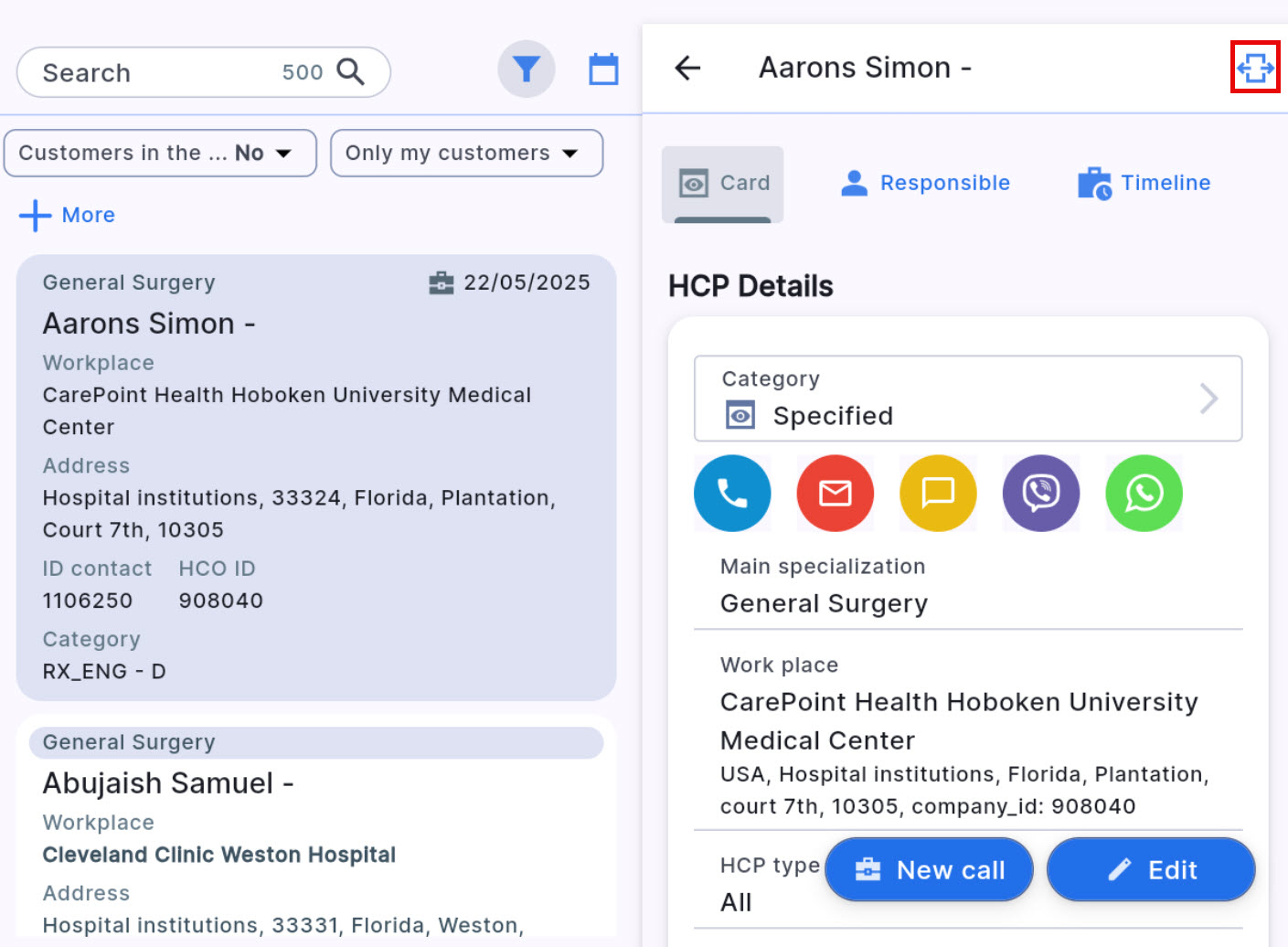Go back using the left arrow
Viewport: 1288px width, 947px height.
(687, 68)
